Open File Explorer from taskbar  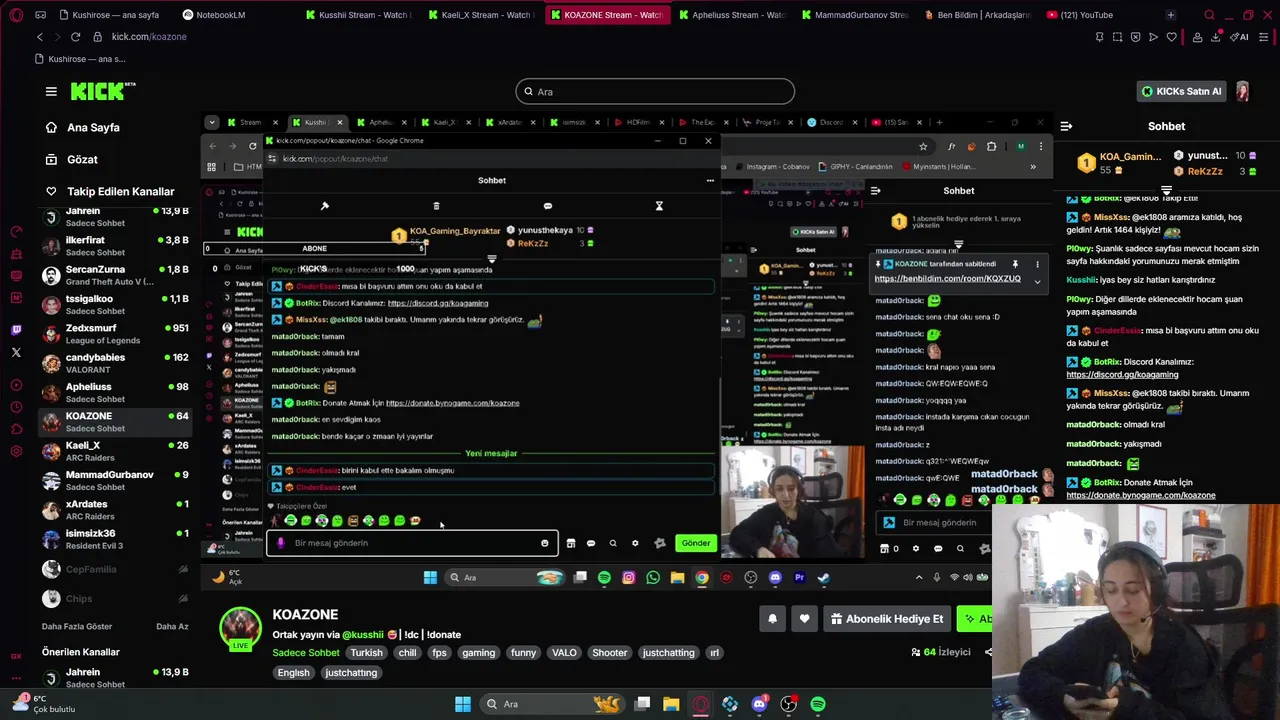671,704
